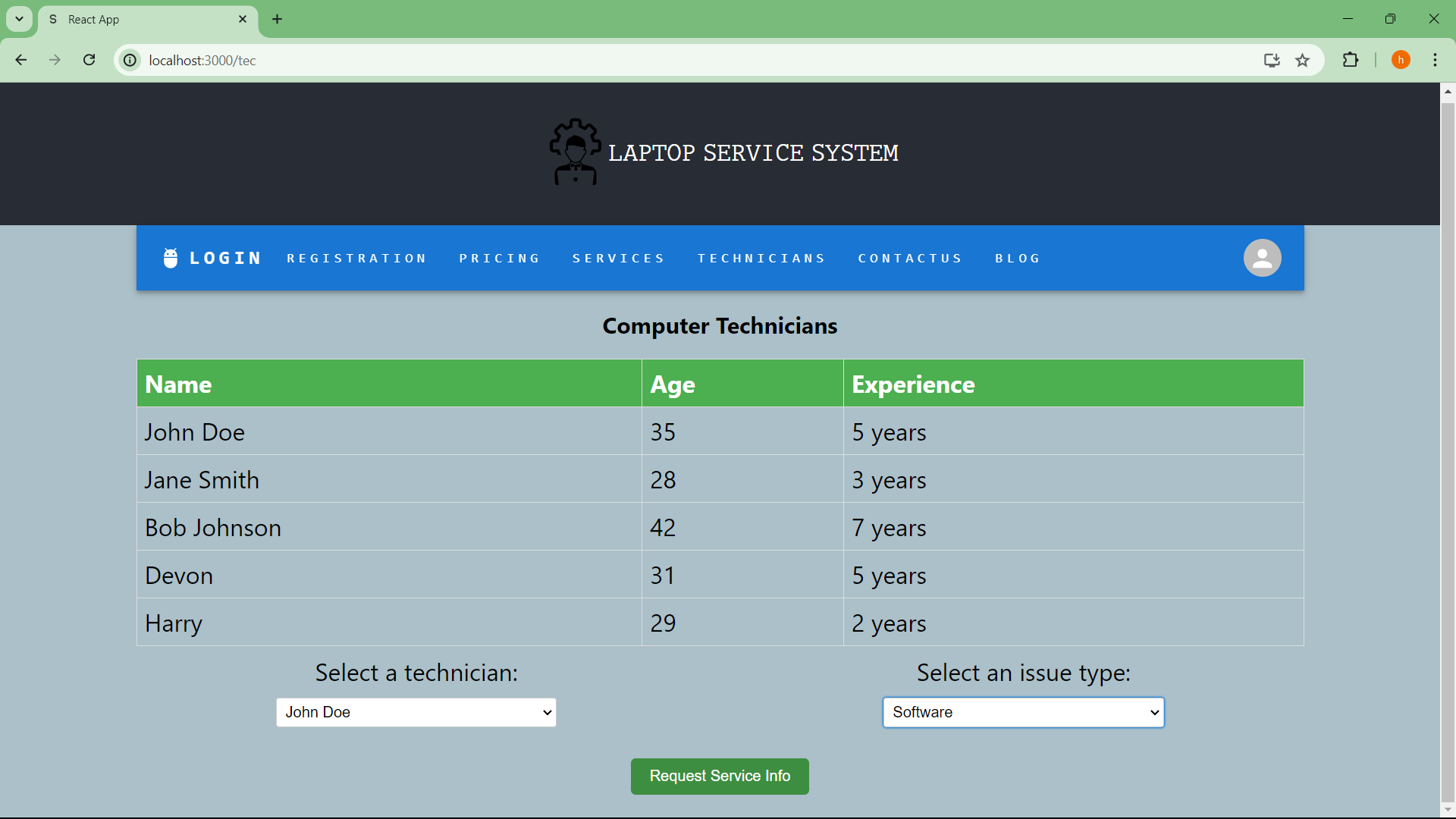The height and width of the screenshot is (819, 1456).
Task: Click the install app icon in address bar
Action: tap(1272, 60)
